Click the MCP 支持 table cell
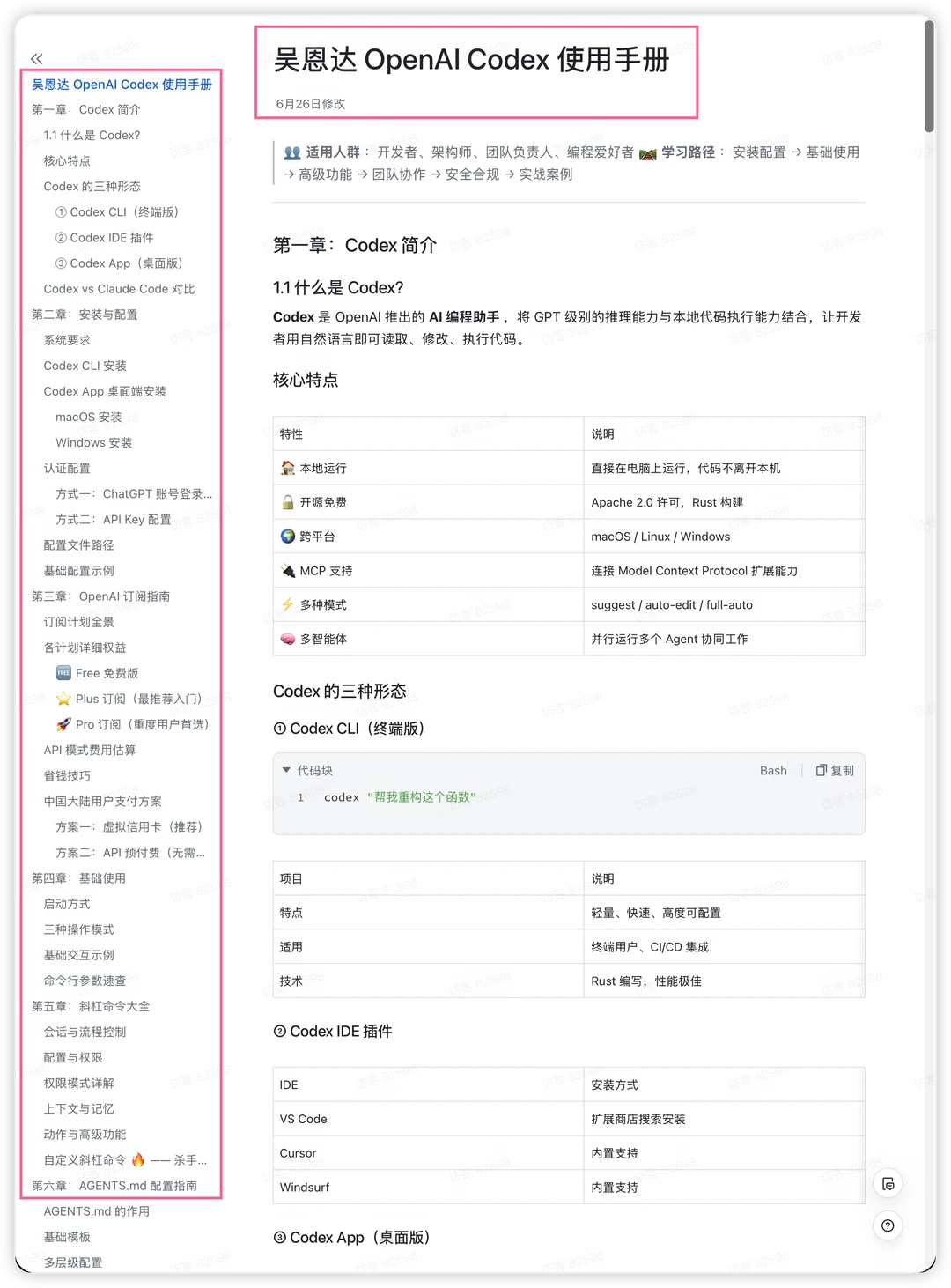The width and height of the screenshot is (951, 1288). tap(428, 571)
